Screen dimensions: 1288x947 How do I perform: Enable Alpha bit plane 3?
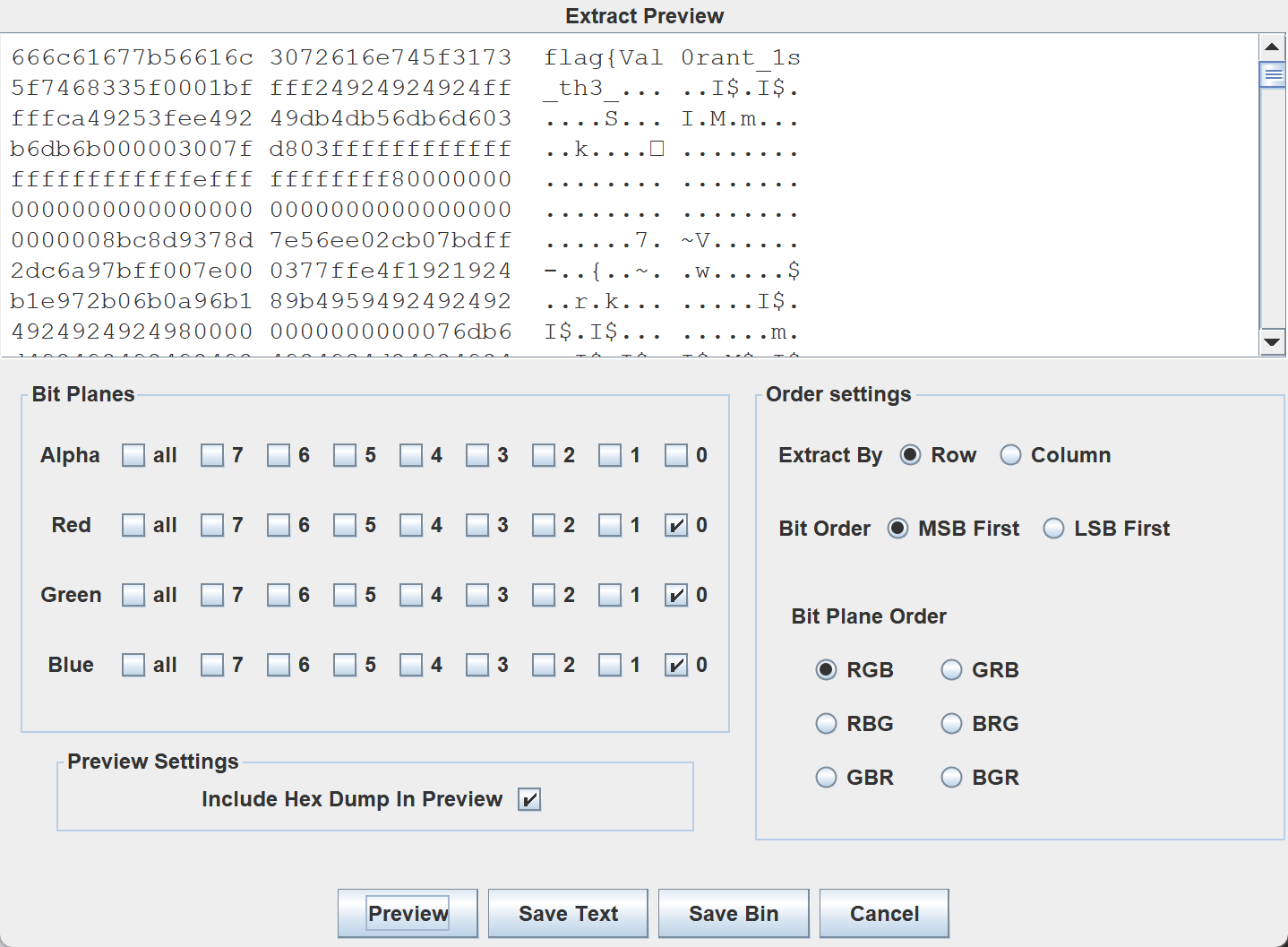(x=477, y=455)
